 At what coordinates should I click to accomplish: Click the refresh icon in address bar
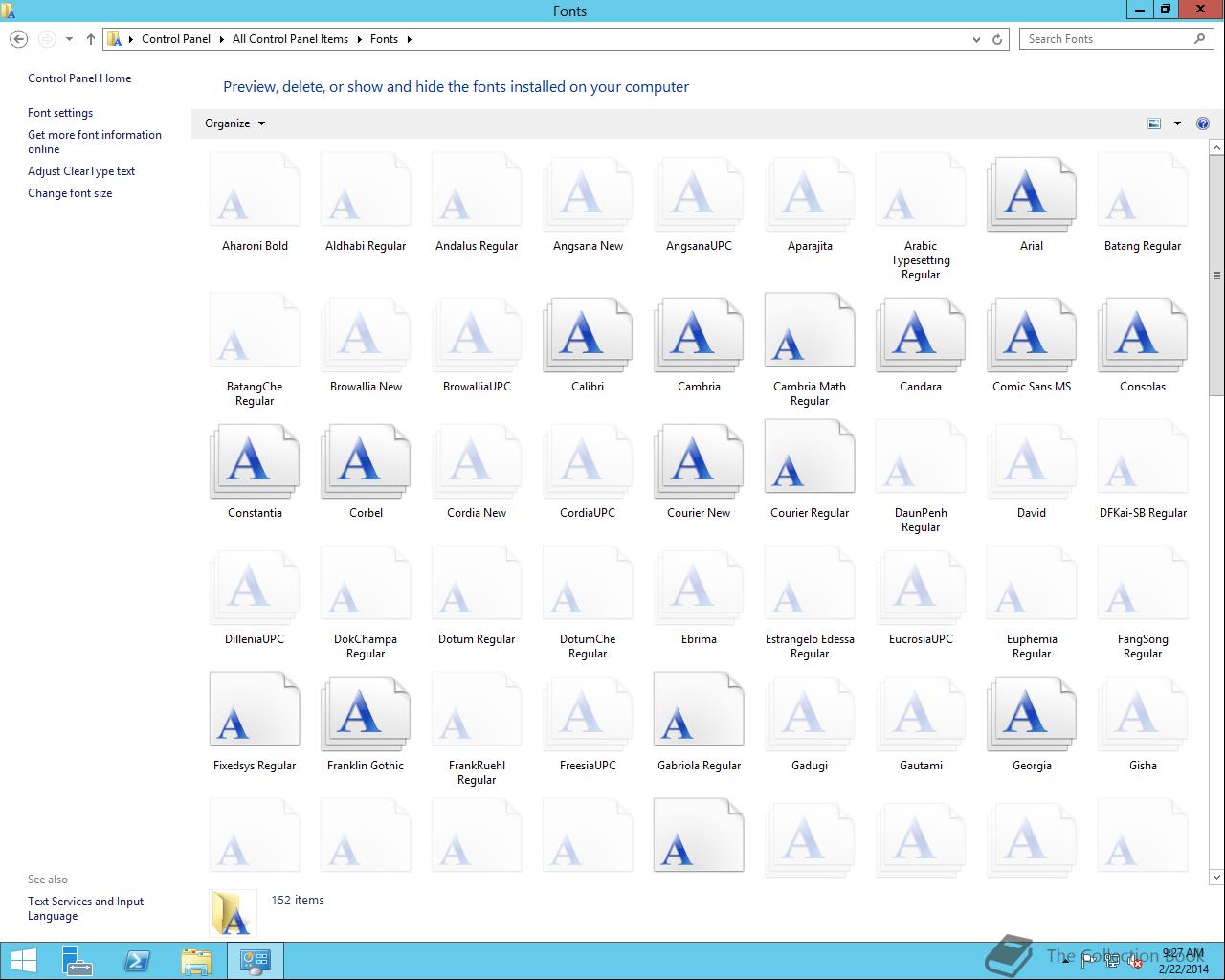[x=997, y=39]
